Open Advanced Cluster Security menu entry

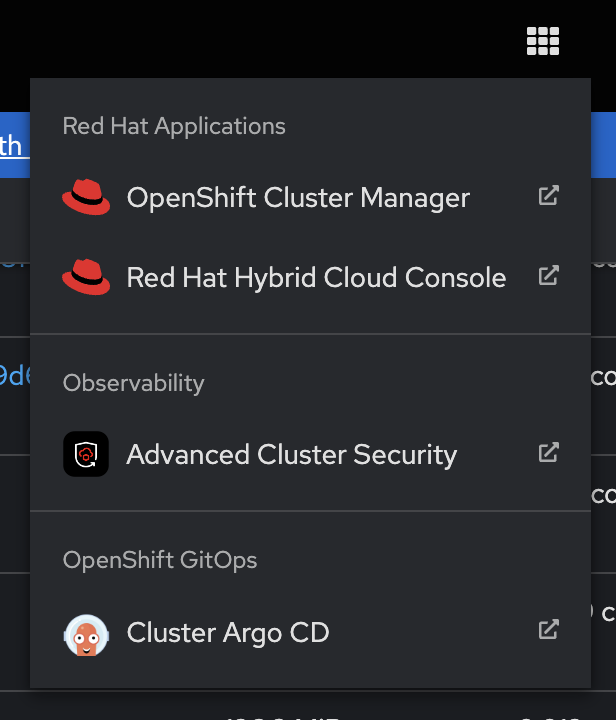pyautogui.click(x=310, y=454)
